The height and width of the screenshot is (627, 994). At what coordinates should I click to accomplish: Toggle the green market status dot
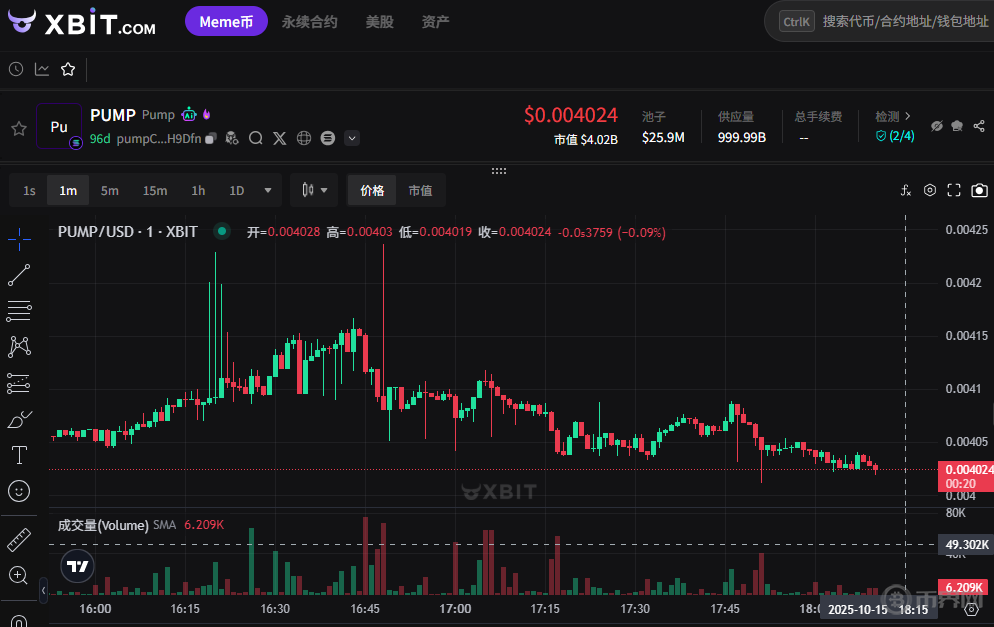tap(222, 231)
